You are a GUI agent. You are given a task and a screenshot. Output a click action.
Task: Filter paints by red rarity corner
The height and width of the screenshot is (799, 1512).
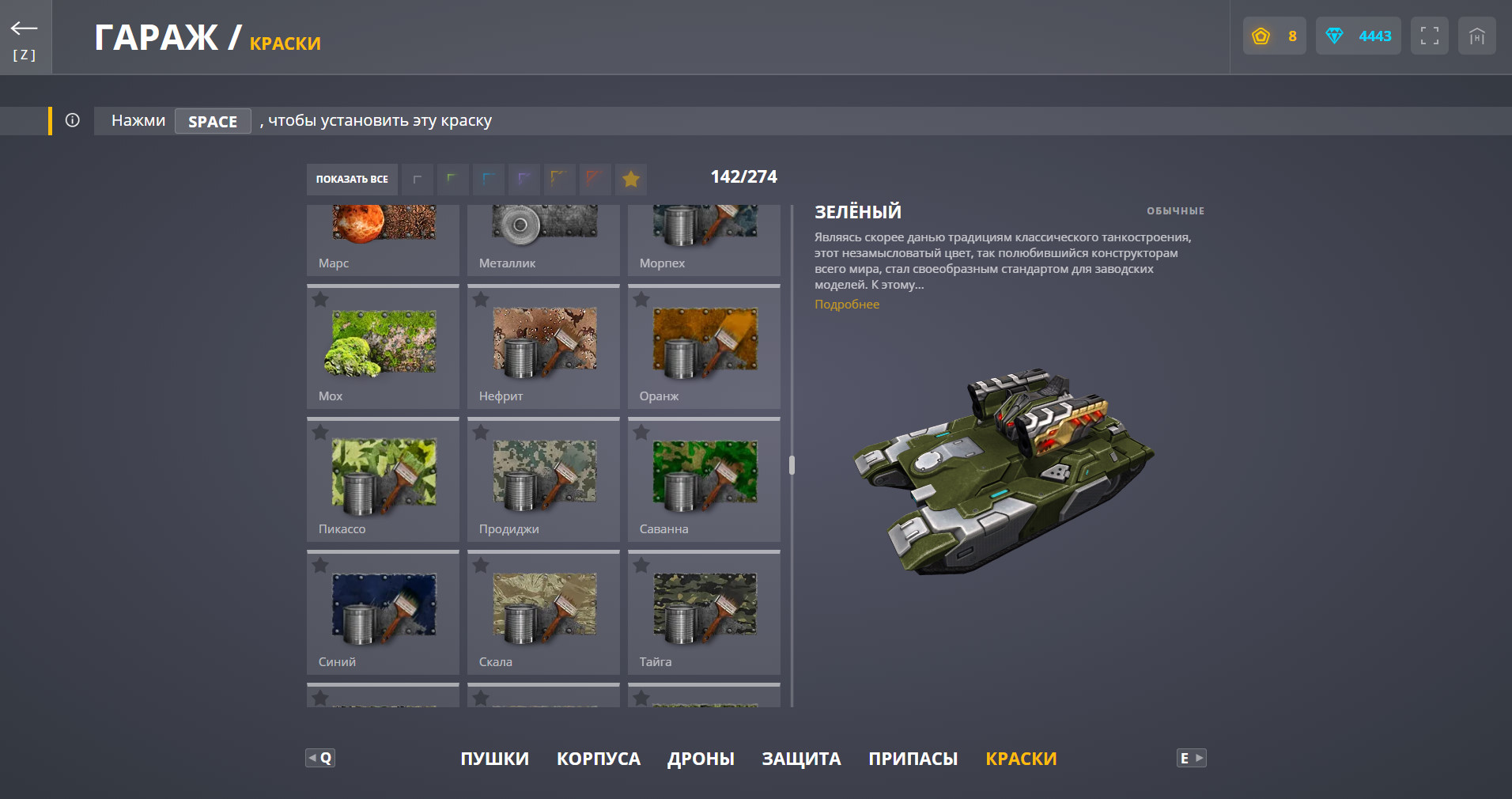click(x=595, y=180)
